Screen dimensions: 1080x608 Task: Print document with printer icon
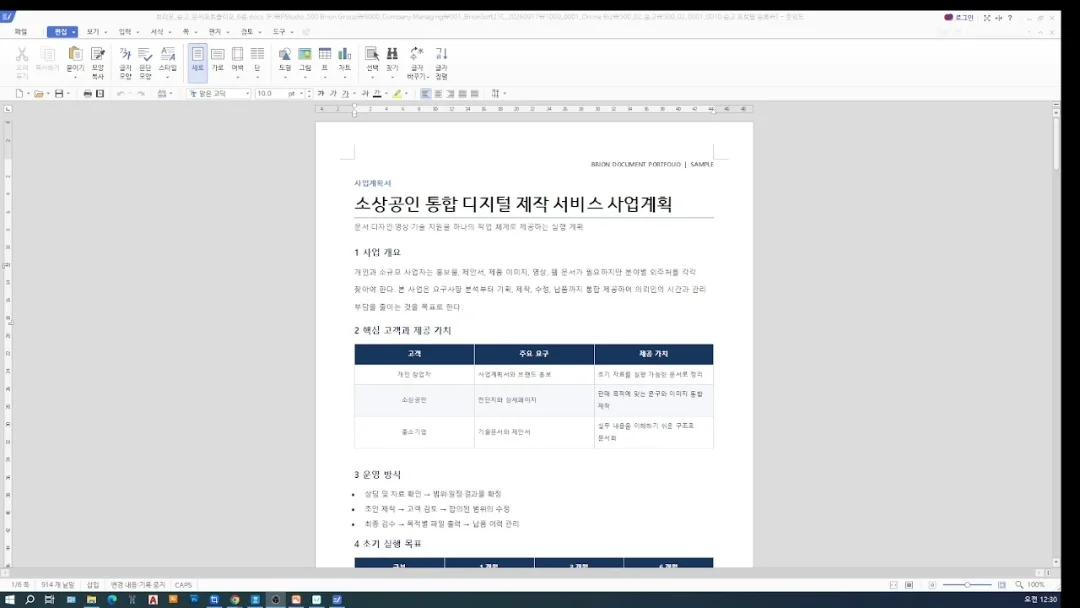[x=87, y=94]
